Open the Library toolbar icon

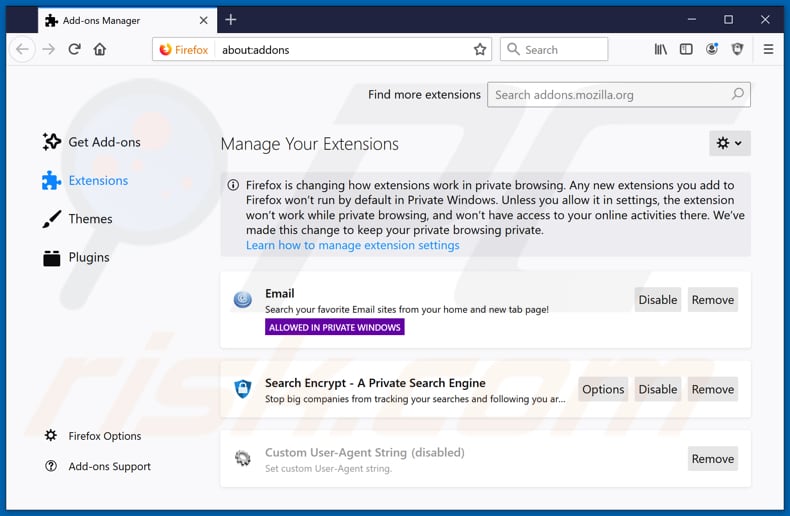click(661, 49)
